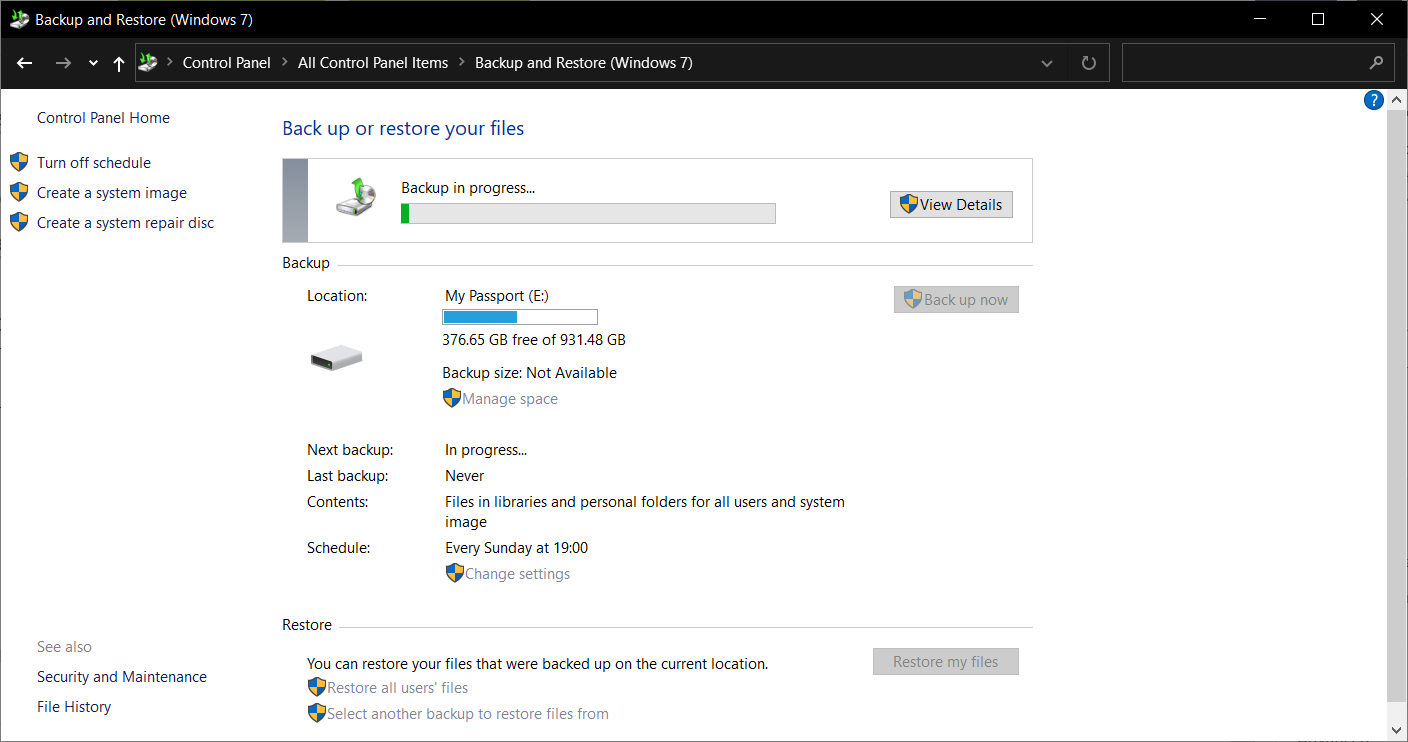The image size is (1408, 742).
Task: Click the refresh icon in the address bar
Action: (1089, 63)
